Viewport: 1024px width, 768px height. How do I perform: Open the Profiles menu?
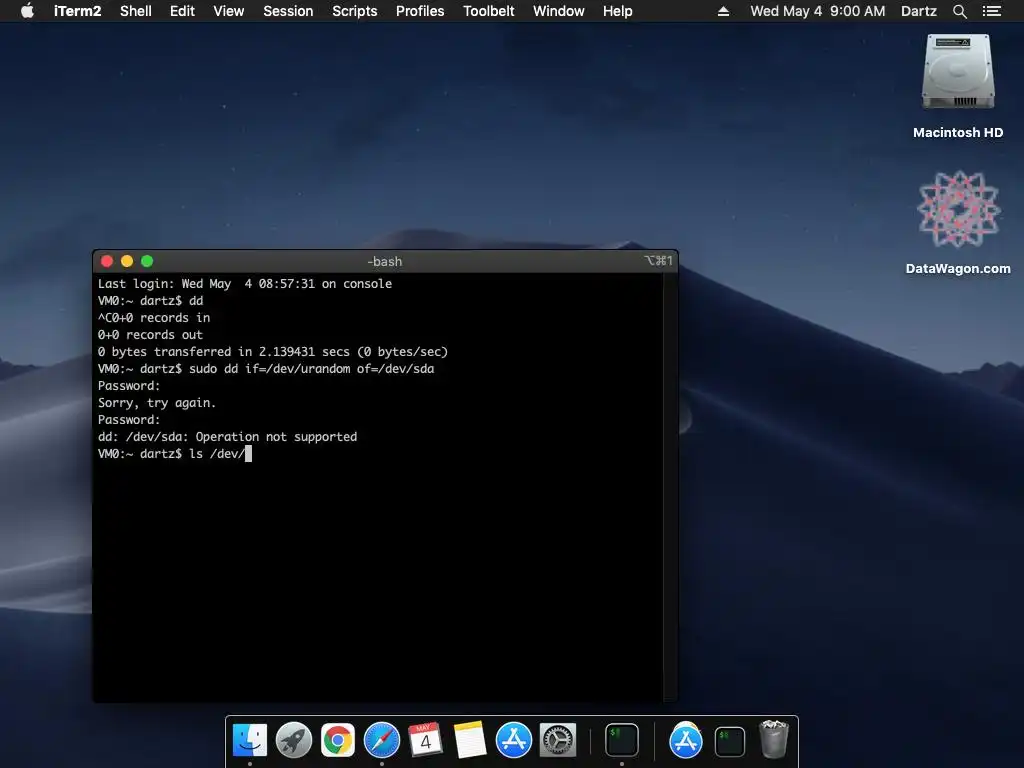click(420, 11)
